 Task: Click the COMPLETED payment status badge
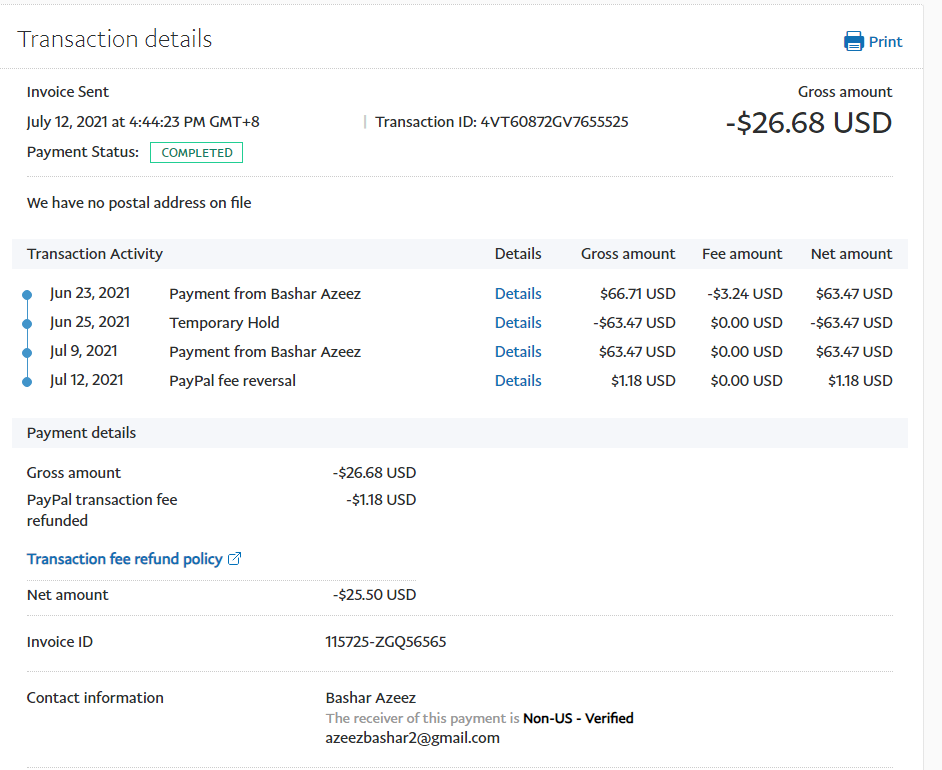pyautogui.click(x=196, y=153)
